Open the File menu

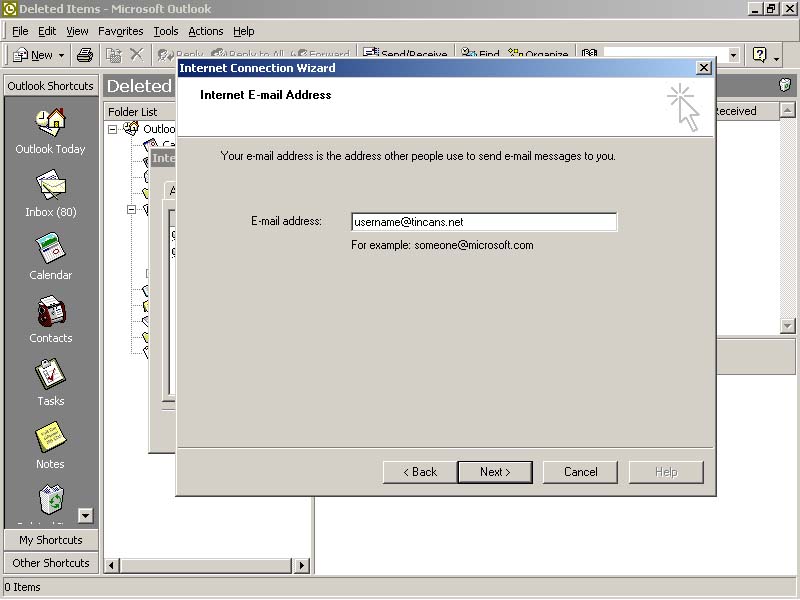pos(20,31)
